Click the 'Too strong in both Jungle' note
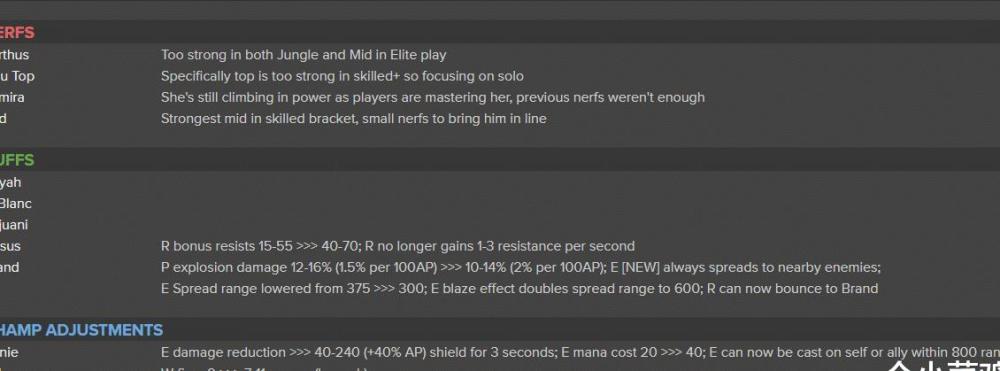 click(x=304, y=55)
